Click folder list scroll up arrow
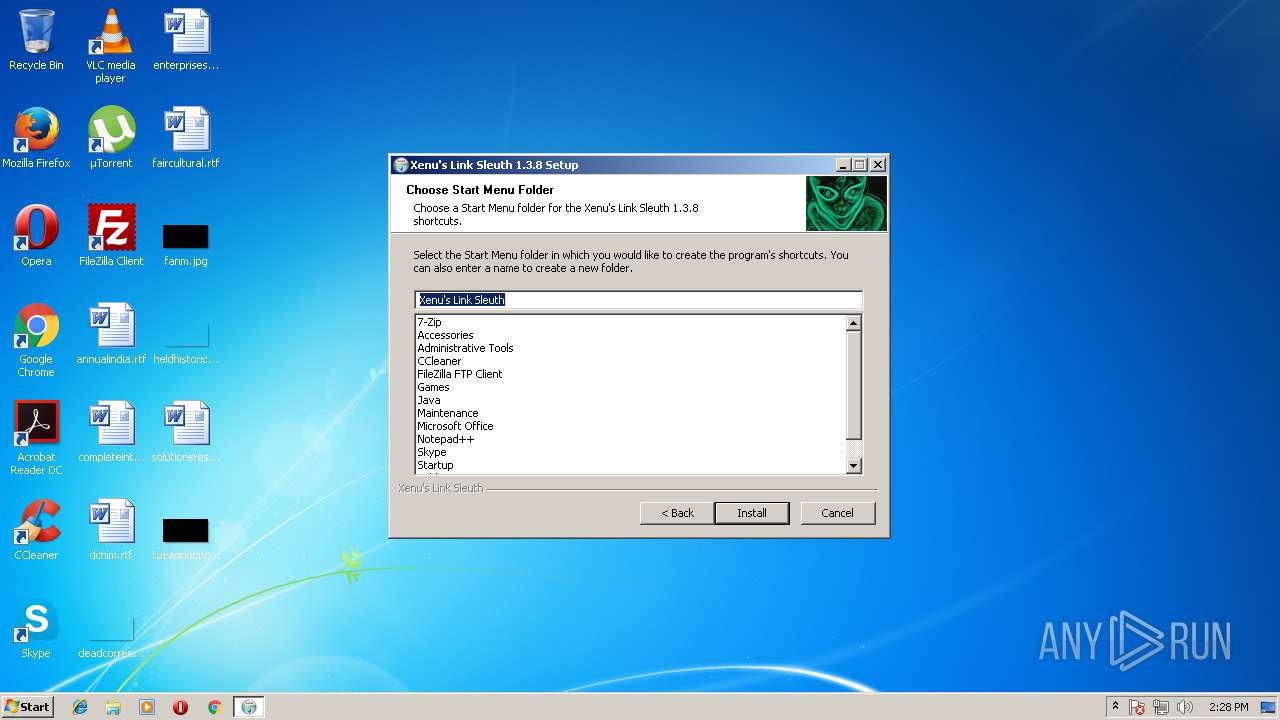This screenshot has height=720, width=1280. click(x=853, y=323)
